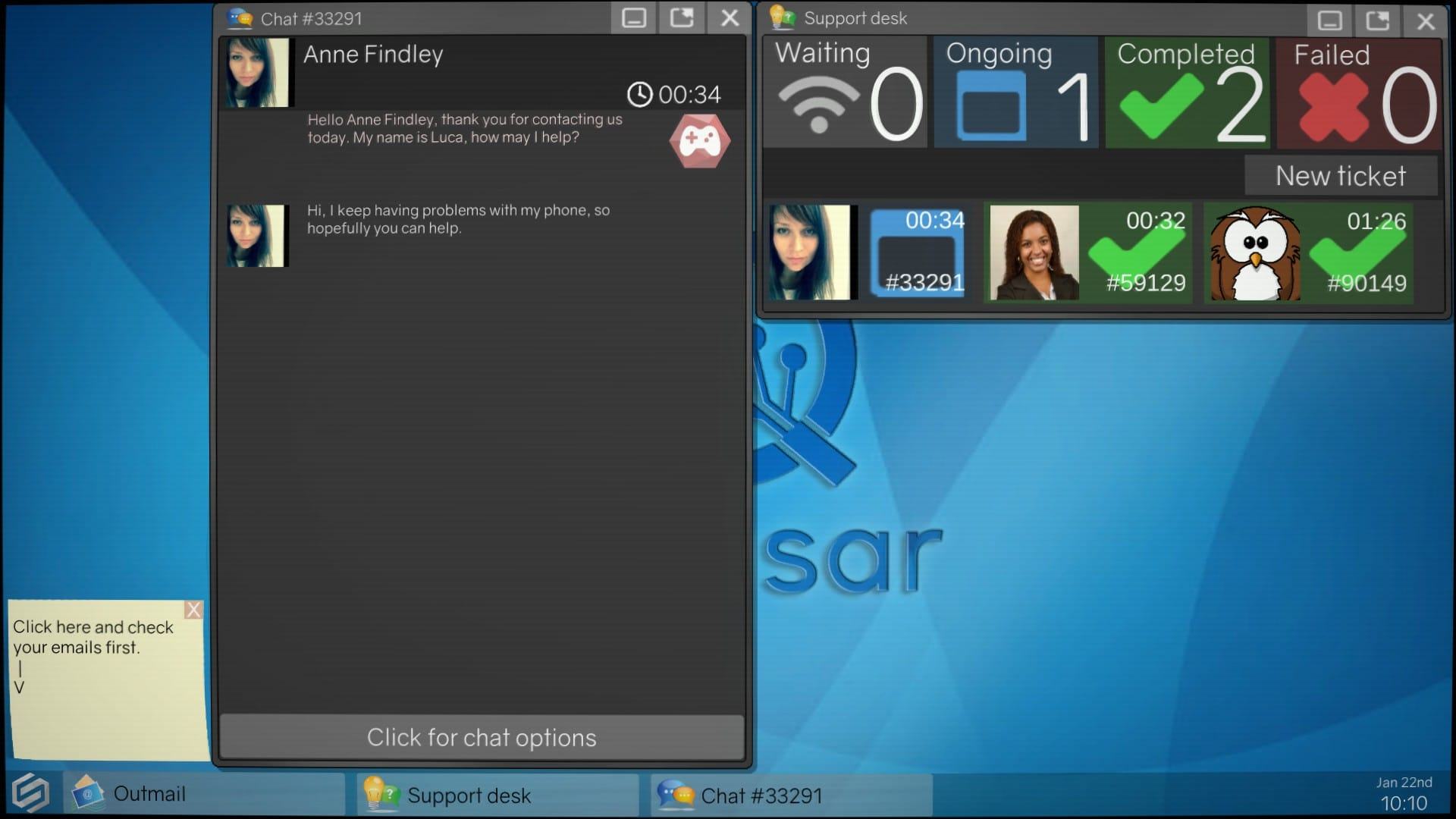Click Luca's greeting message in chat
The height and width of the screenshot is (819, 1456).
(465, 128)
